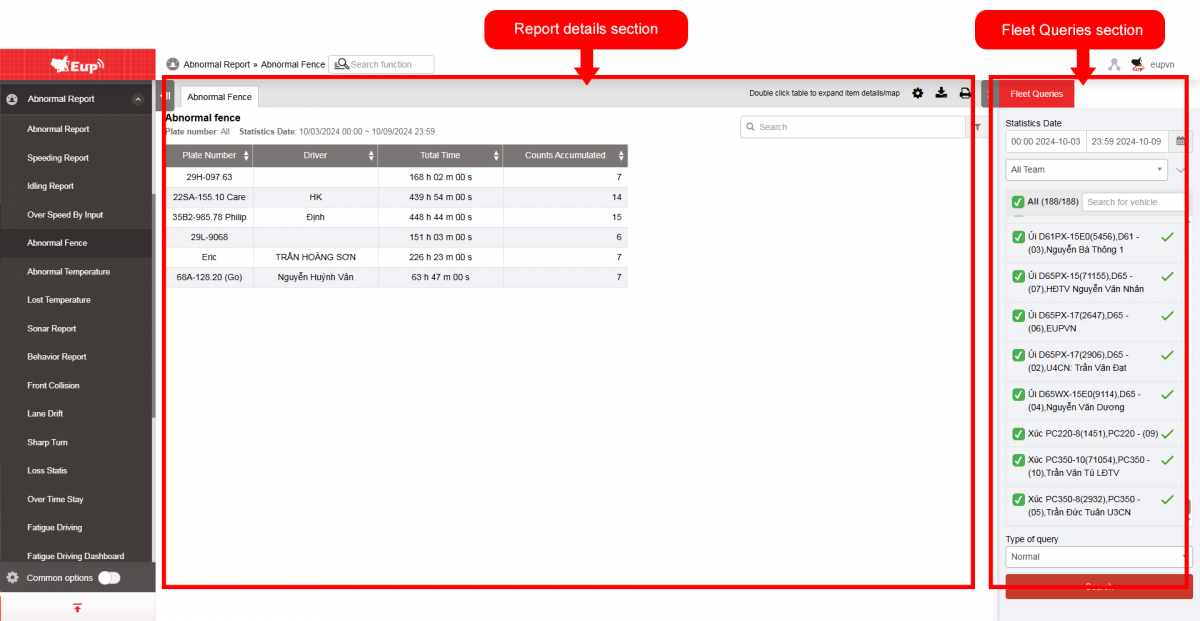Sort table by Plate Number column
The image size is (1200, 621).
209,155
